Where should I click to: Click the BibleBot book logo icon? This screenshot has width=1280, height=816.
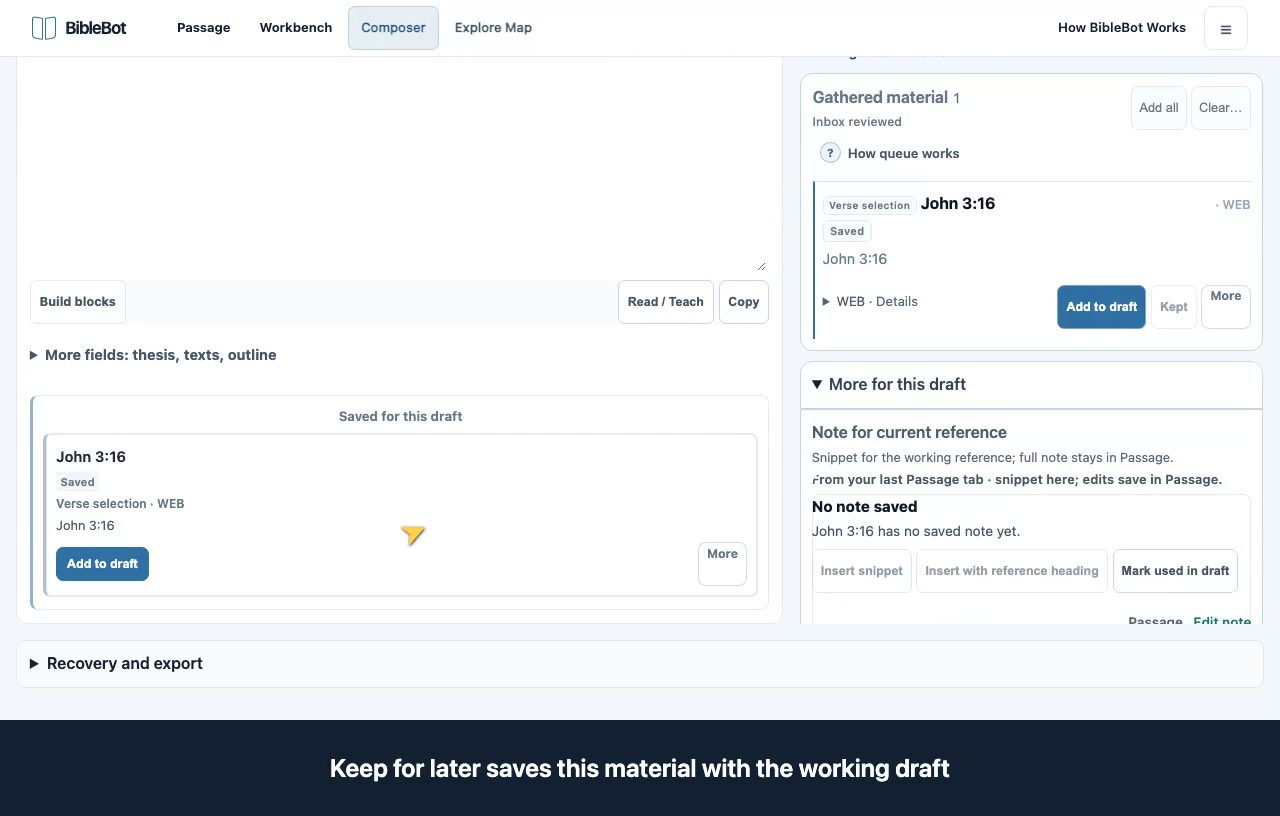click(43, 28)
